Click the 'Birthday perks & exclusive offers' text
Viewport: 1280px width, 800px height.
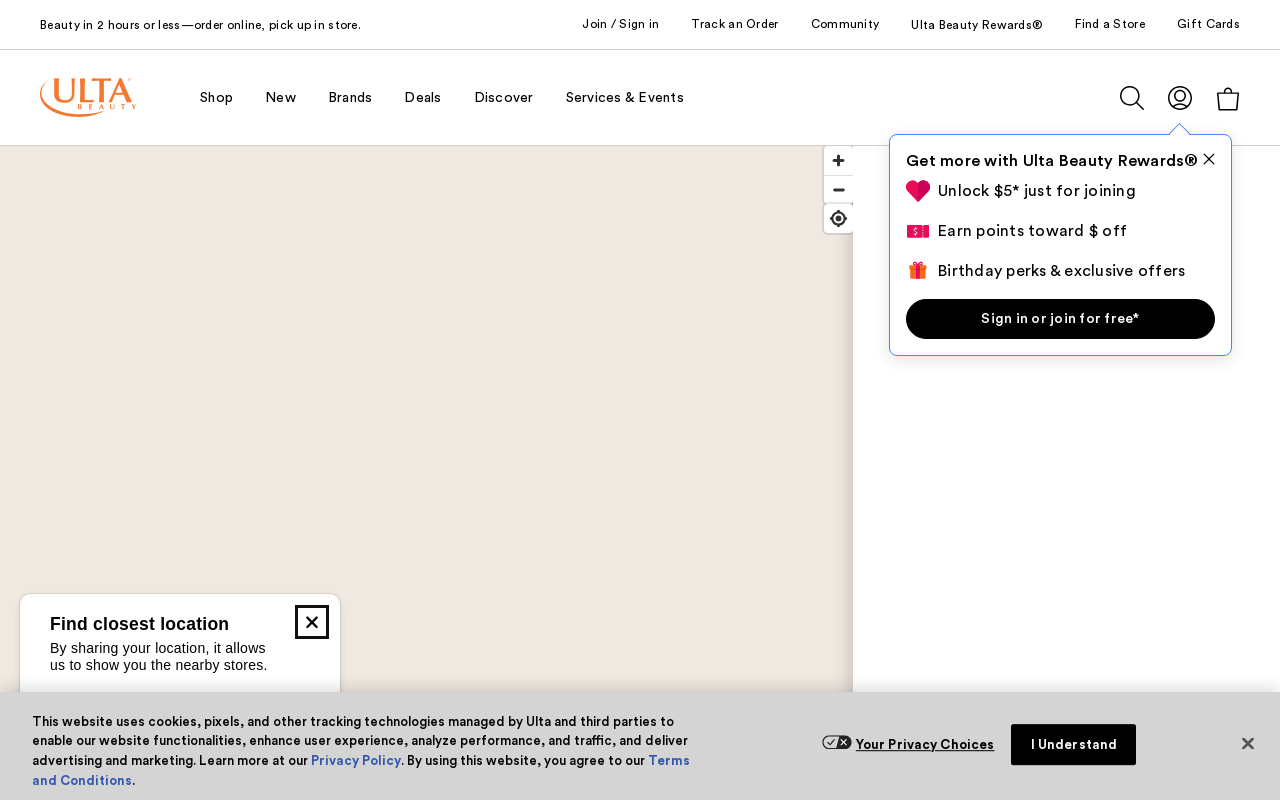(1061, 271)
